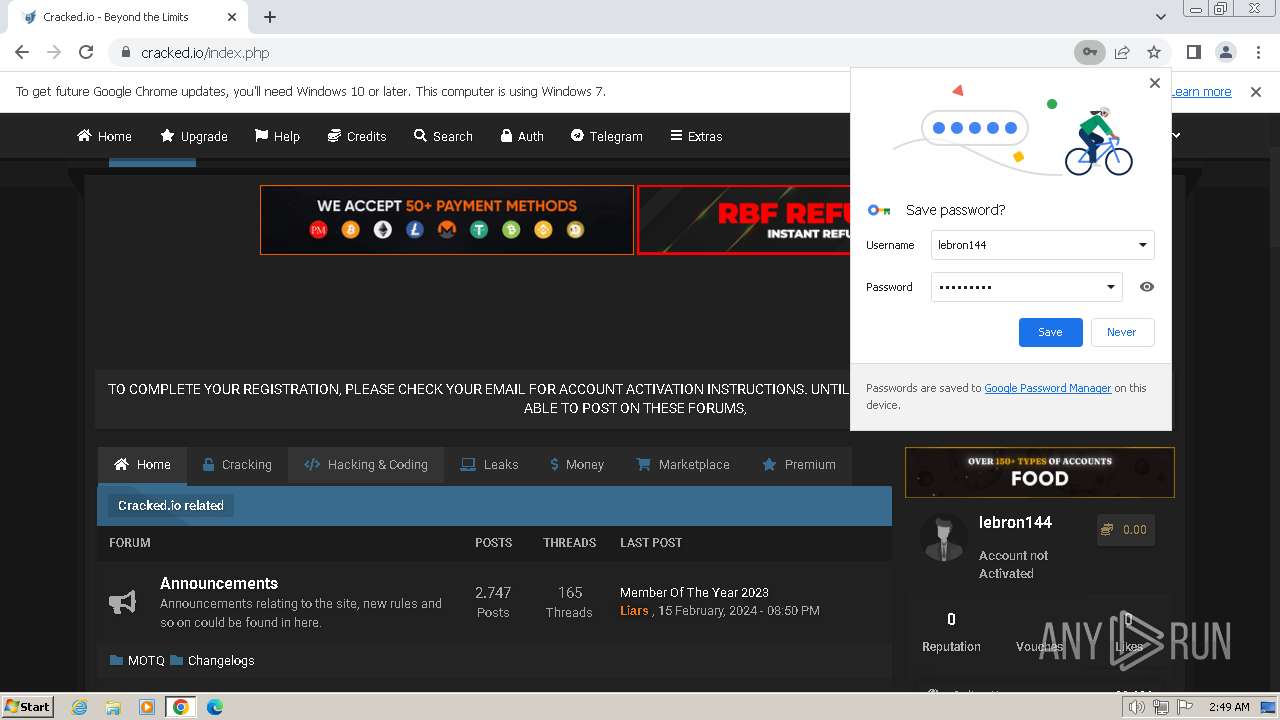Reload the cracked.io page
This screenshot has width=1280, height=720.
(x=86, y=52)
